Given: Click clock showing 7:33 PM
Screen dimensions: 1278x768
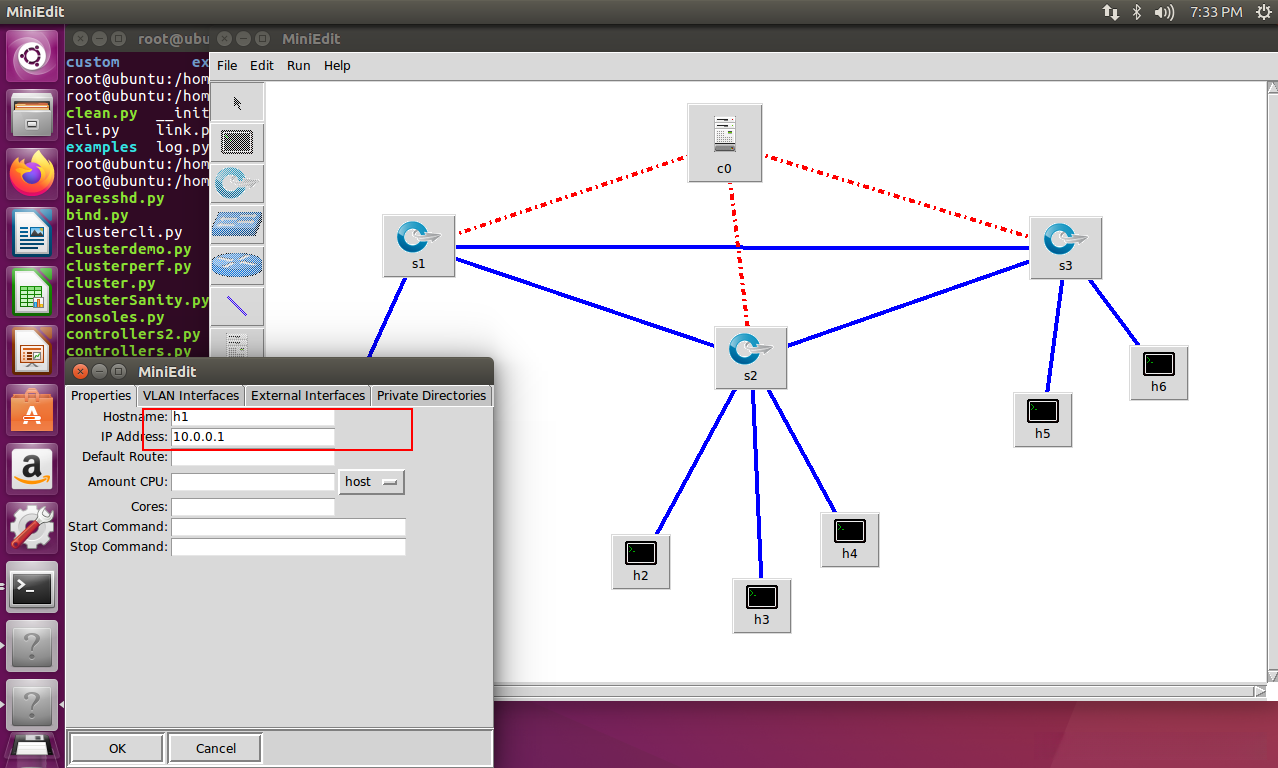Looking at the screenshot, I should 1216,12.
